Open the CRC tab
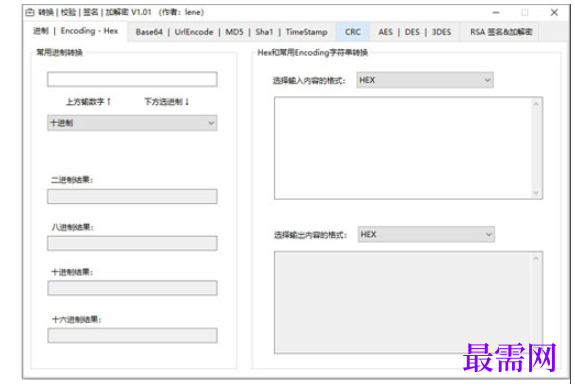The height and width of the screenshot is (389, 575). pos(352,32)
